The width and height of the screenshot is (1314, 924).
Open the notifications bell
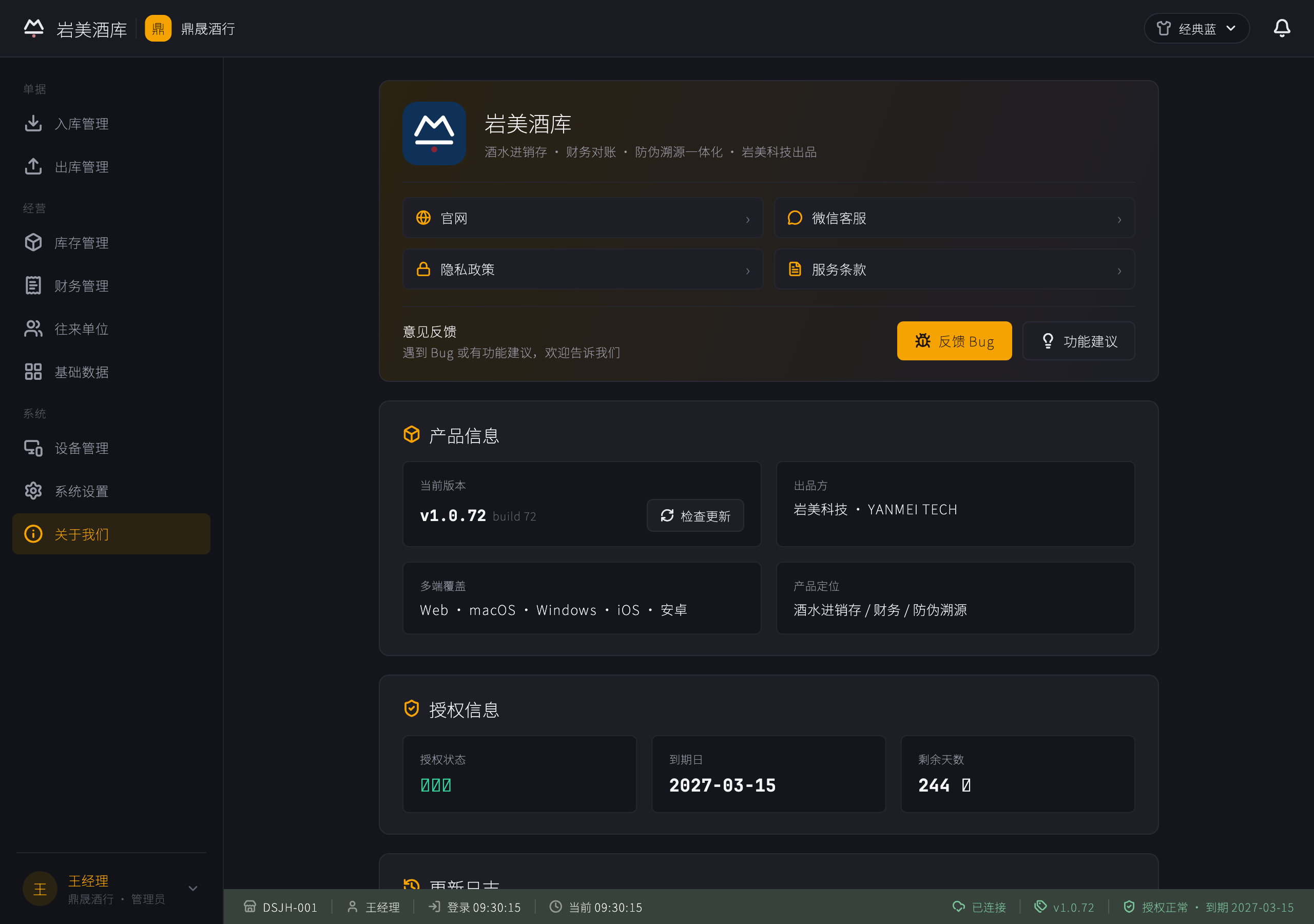point(1281,28)
